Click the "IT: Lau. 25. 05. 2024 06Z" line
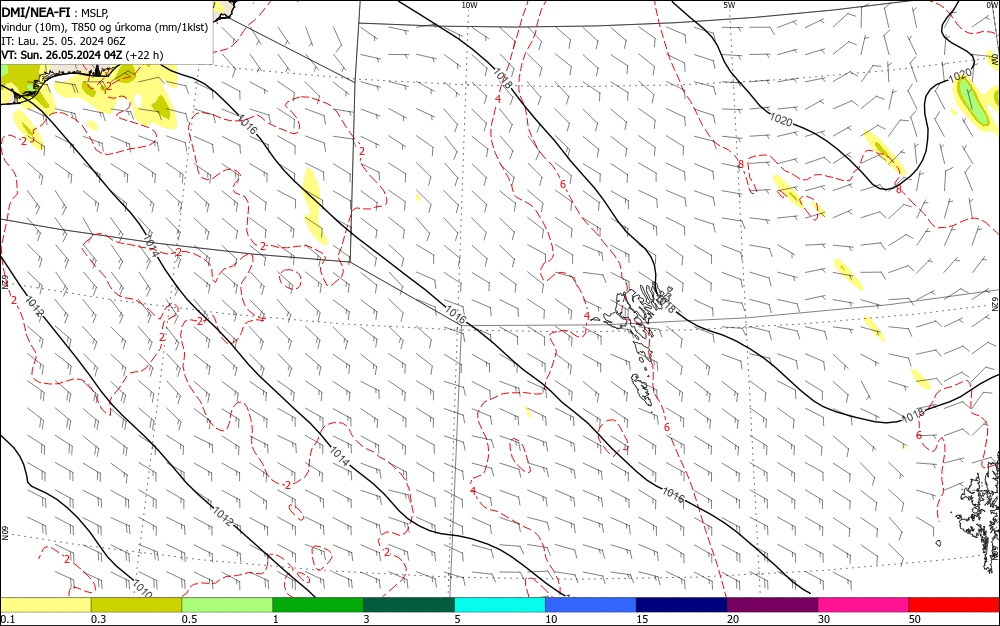1000x626 pixels. point(63,41)
